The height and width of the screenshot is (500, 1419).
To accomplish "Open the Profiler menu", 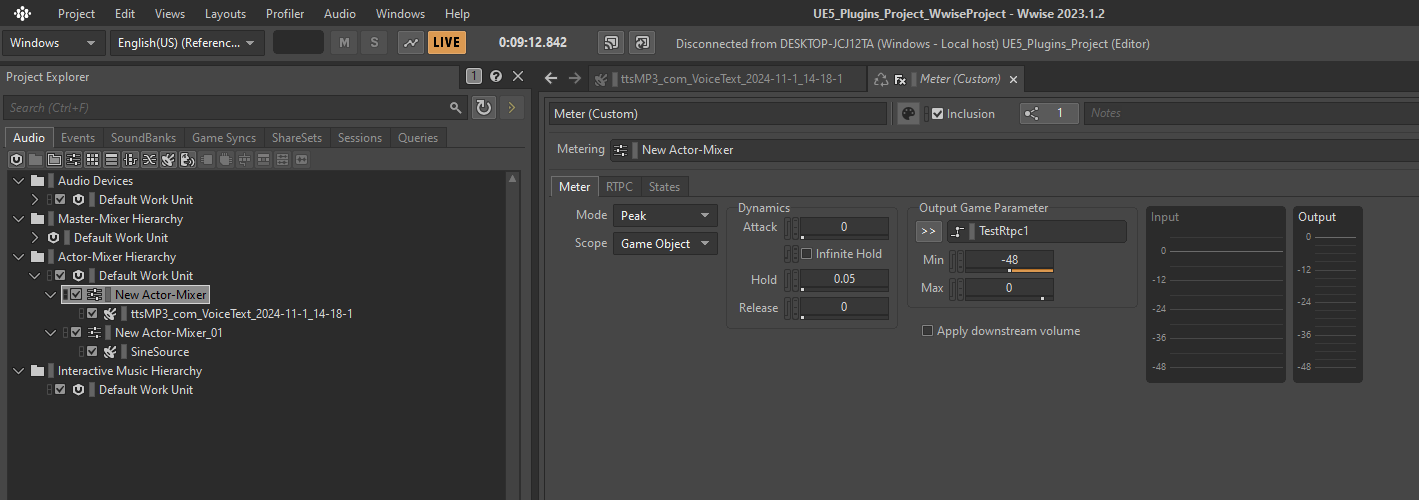I will tap(285, 14).
